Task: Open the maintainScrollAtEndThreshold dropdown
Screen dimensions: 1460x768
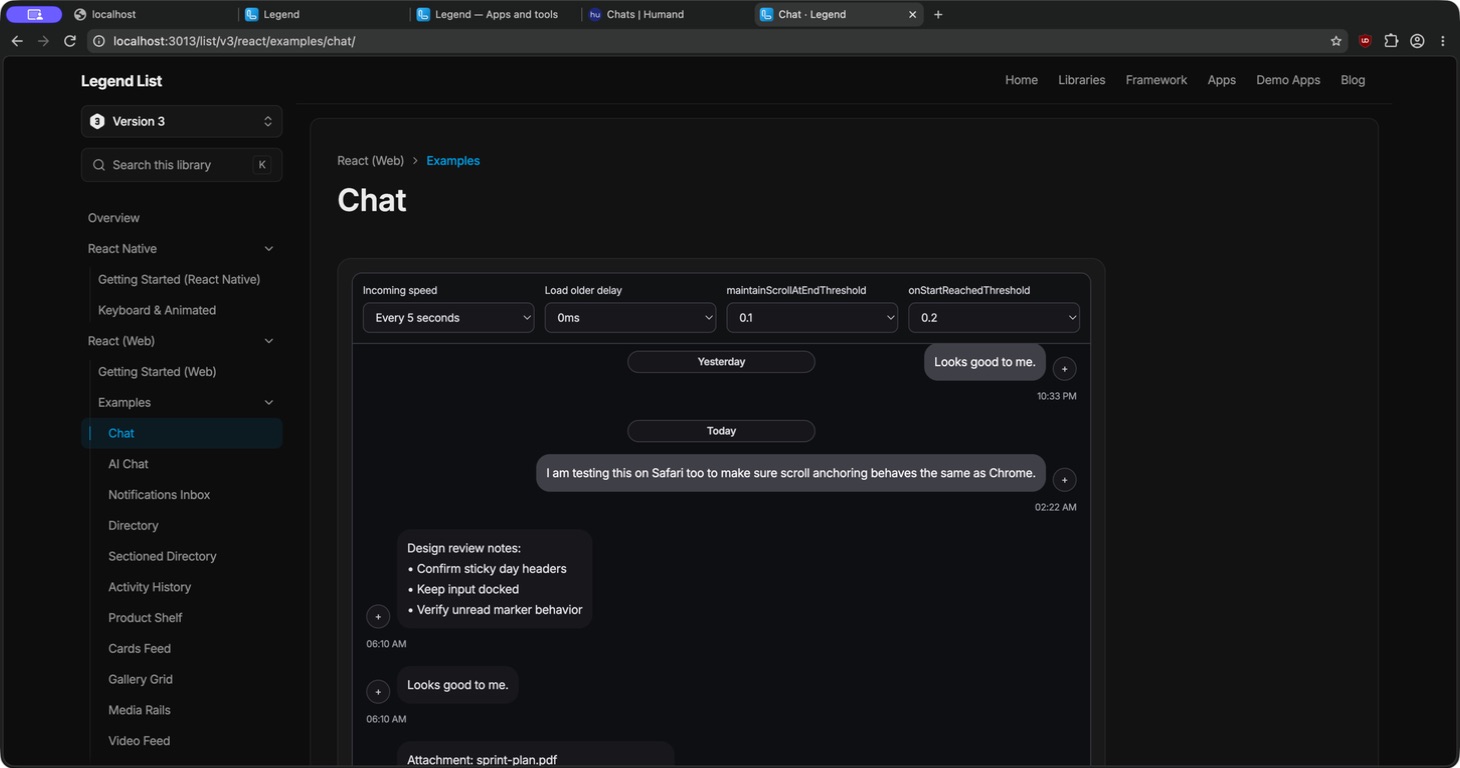Action: coord(812,318)
